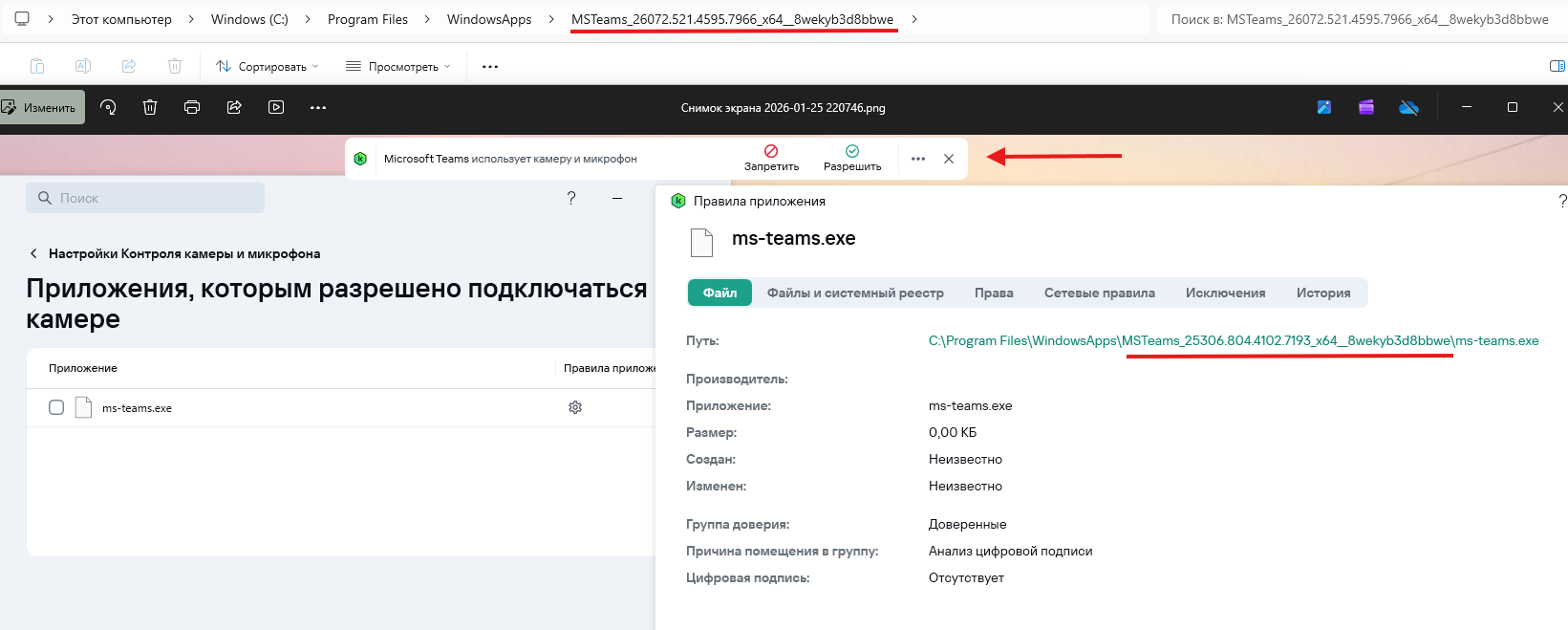Click the Отсутствует digital signature value
Viewport: 1568px width, 630px height.
pyautogui.click(x=966, y=577)
